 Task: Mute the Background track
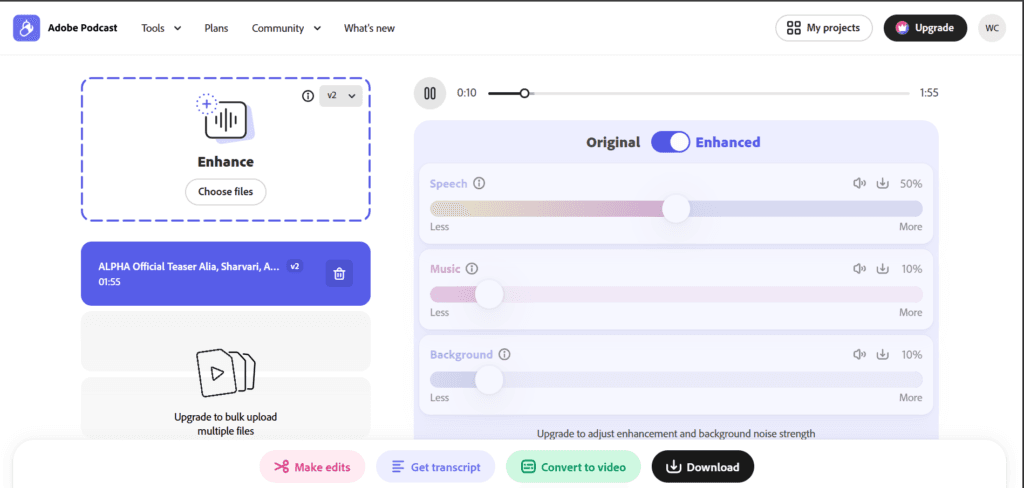click(859, 355)
